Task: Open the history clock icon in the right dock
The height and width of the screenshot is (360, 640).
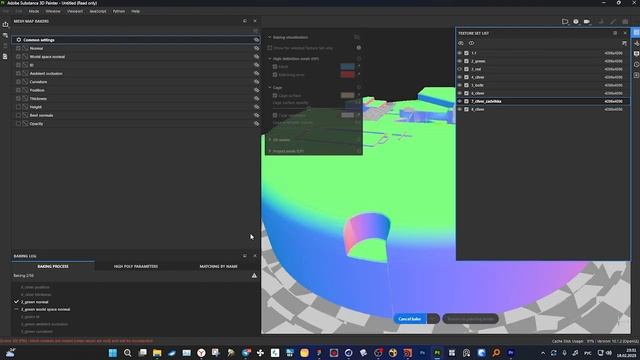Action: [636, 64]
